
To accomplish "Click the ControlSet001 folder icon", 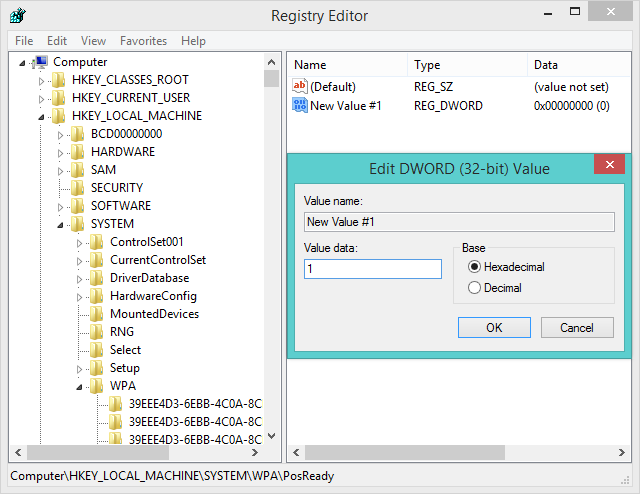I will pos(97,242).
